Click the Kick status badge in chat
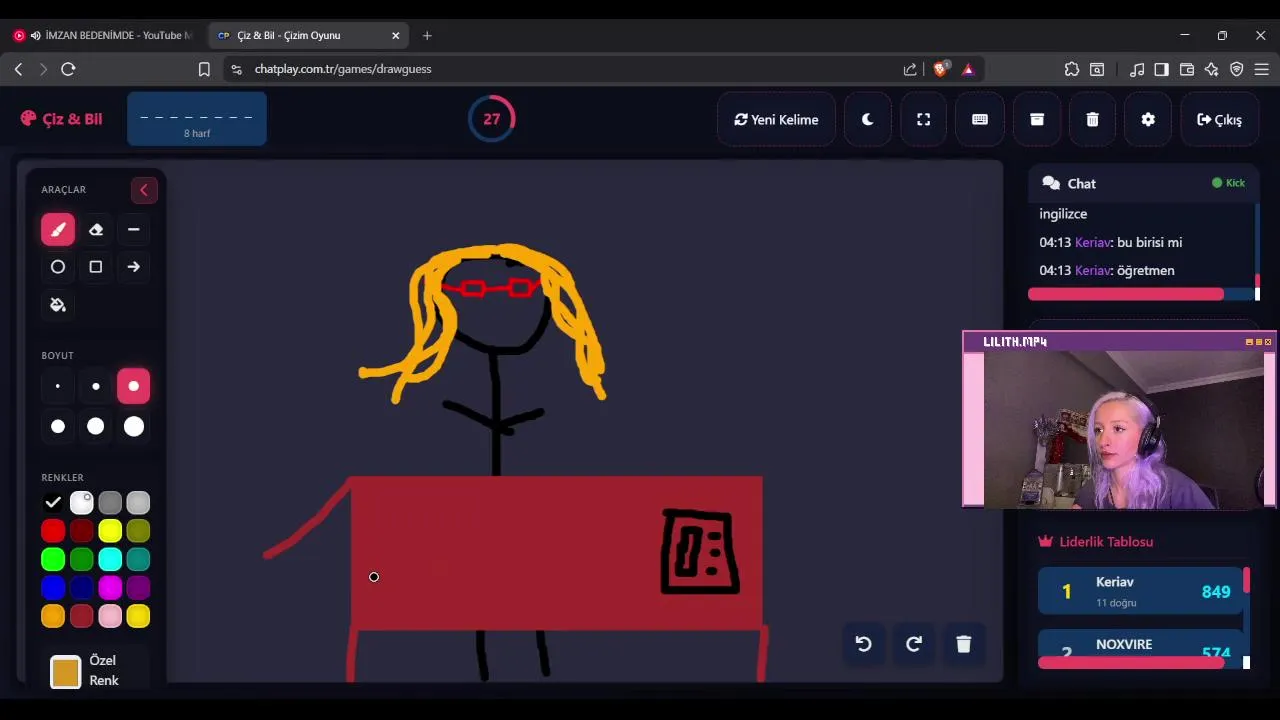The width and height of the screenshot is (1280, 720). tap(1228, 183)
